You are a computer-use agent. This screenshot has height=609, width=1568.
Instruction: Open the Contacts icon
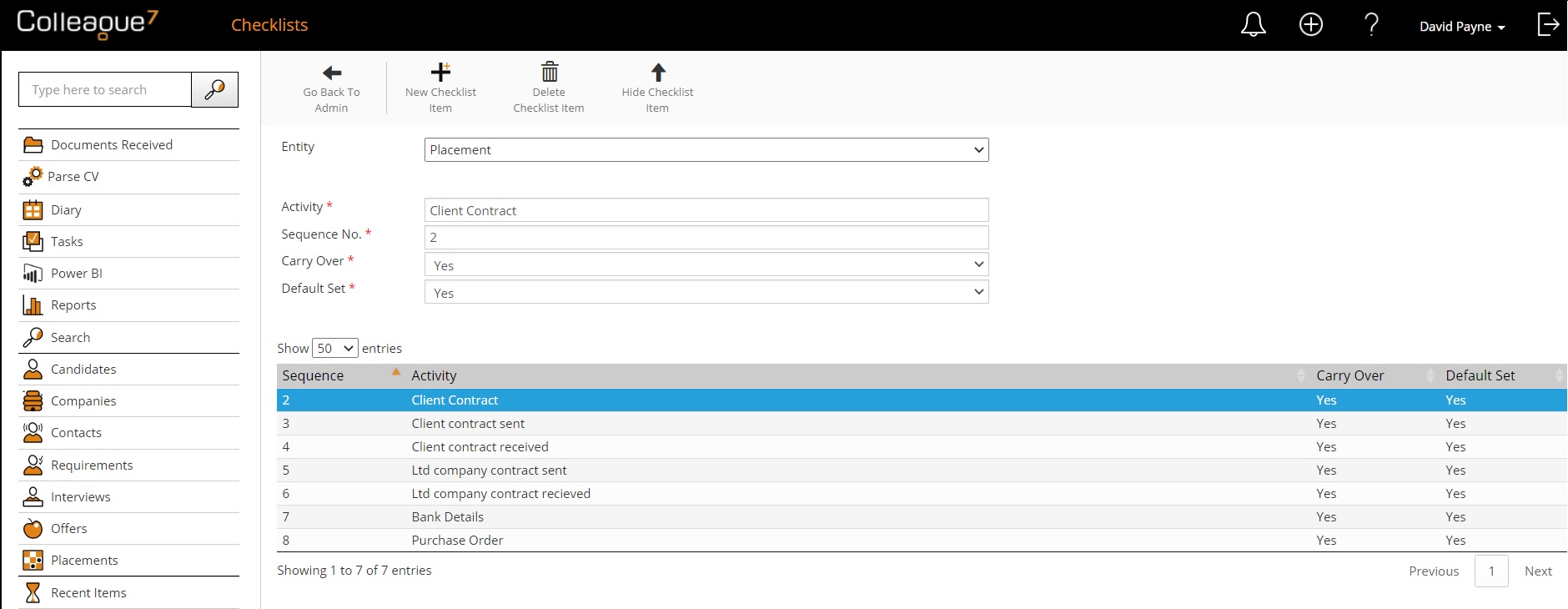33,433
